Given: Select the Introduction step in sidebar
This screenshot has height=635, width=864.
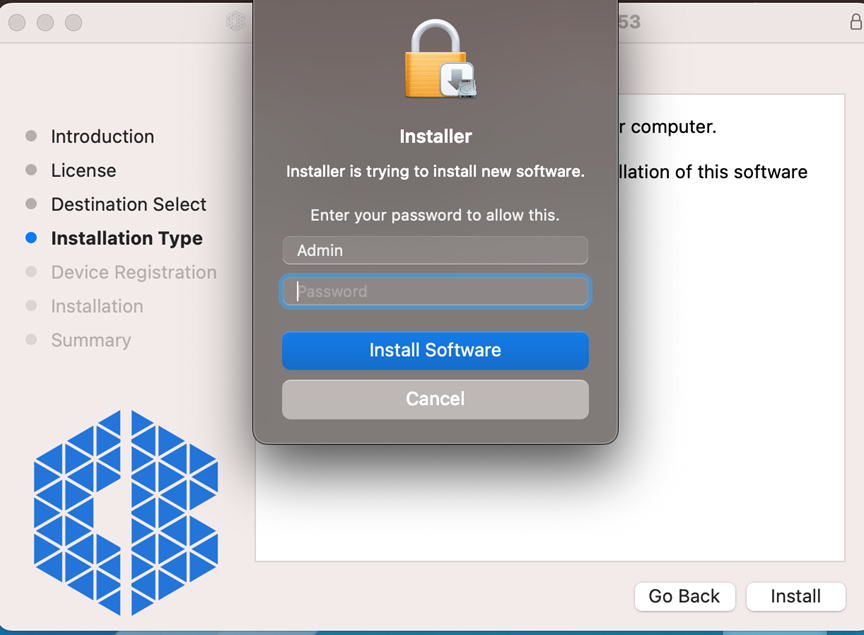Looking at the screenshot, I should (x=102, y=137).
